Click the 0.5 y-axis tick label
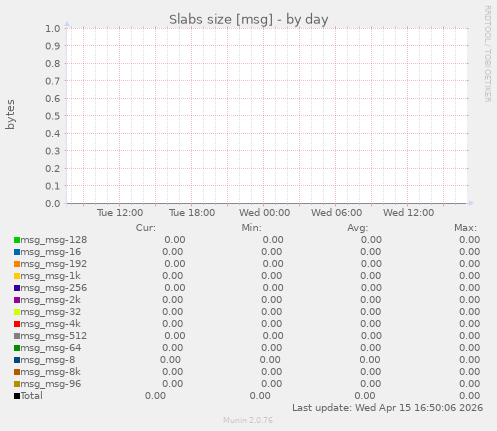Image resolution: width=497 pixels, height=431 pixels. [53, 116]
